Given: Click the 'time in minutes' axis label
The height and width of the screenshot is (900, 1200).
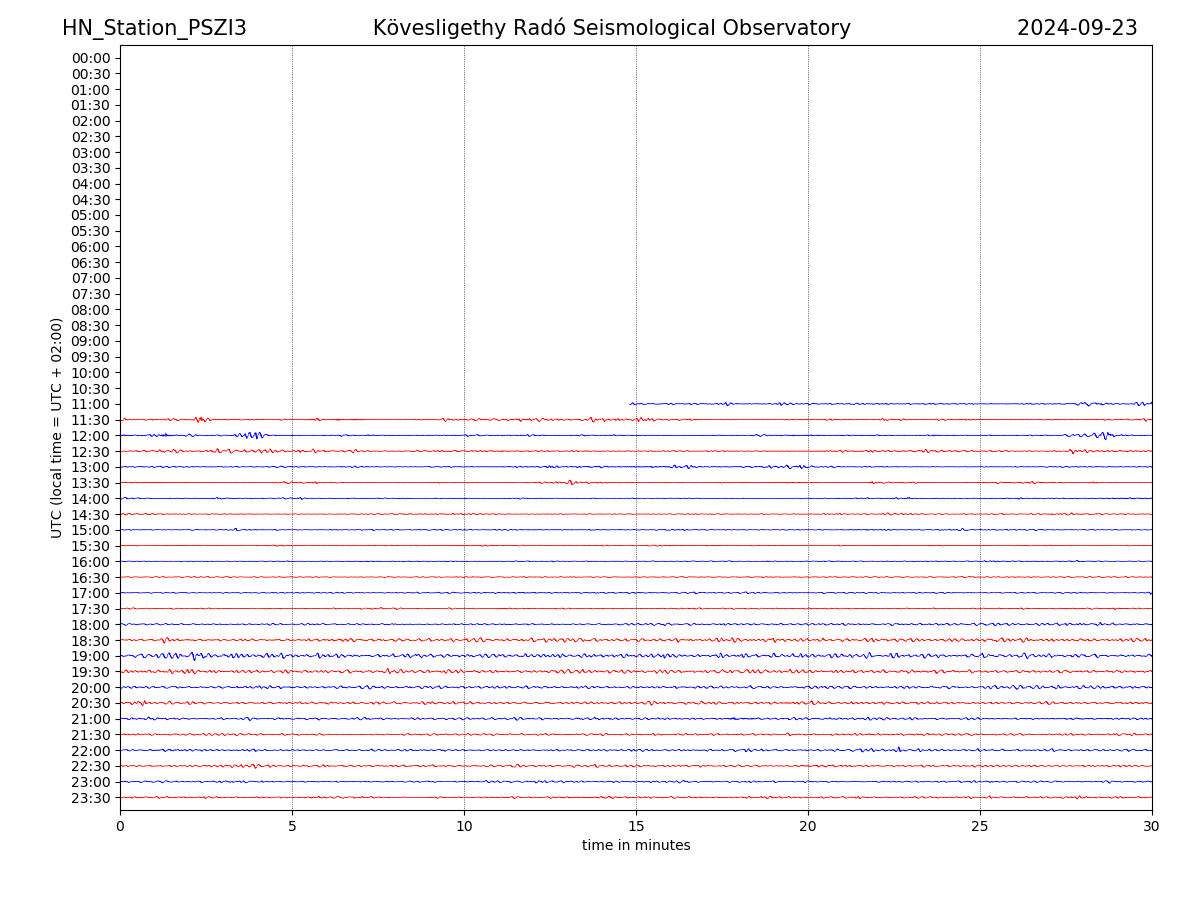Looking at the screenshot, I should pos(636,846).
